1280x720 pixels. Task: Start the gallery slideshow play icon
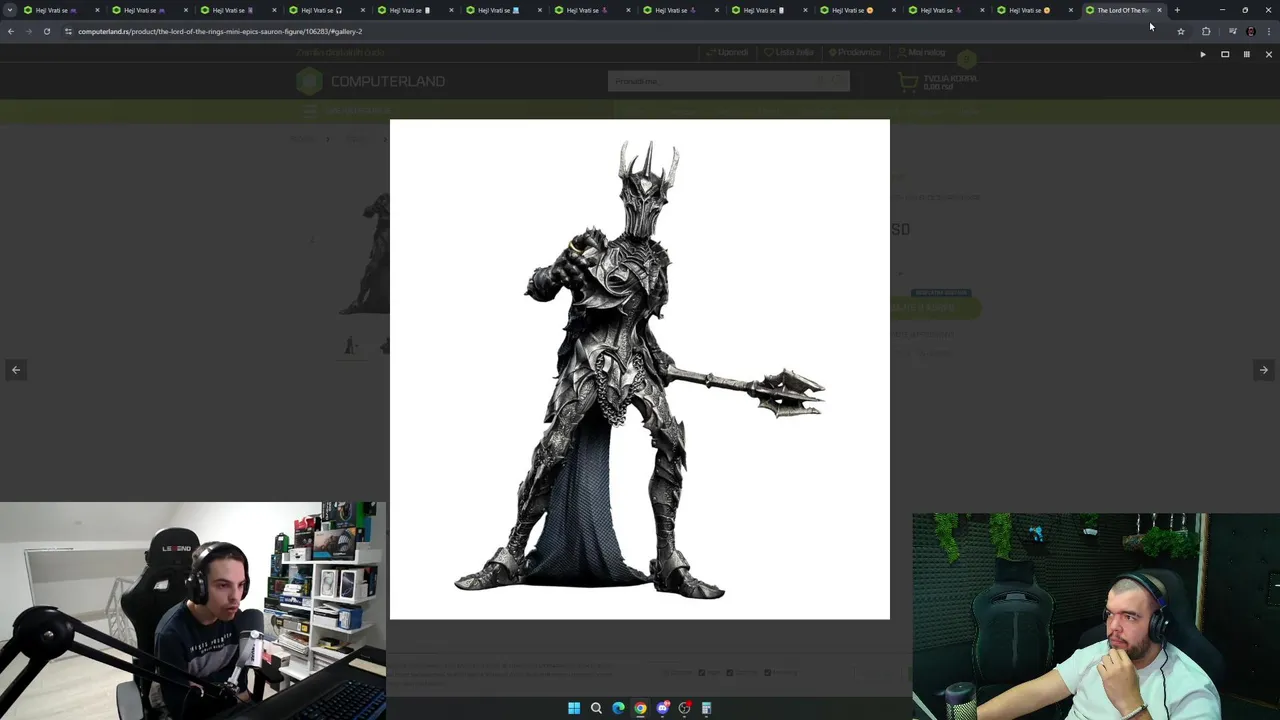click(x=1203, y=54)
